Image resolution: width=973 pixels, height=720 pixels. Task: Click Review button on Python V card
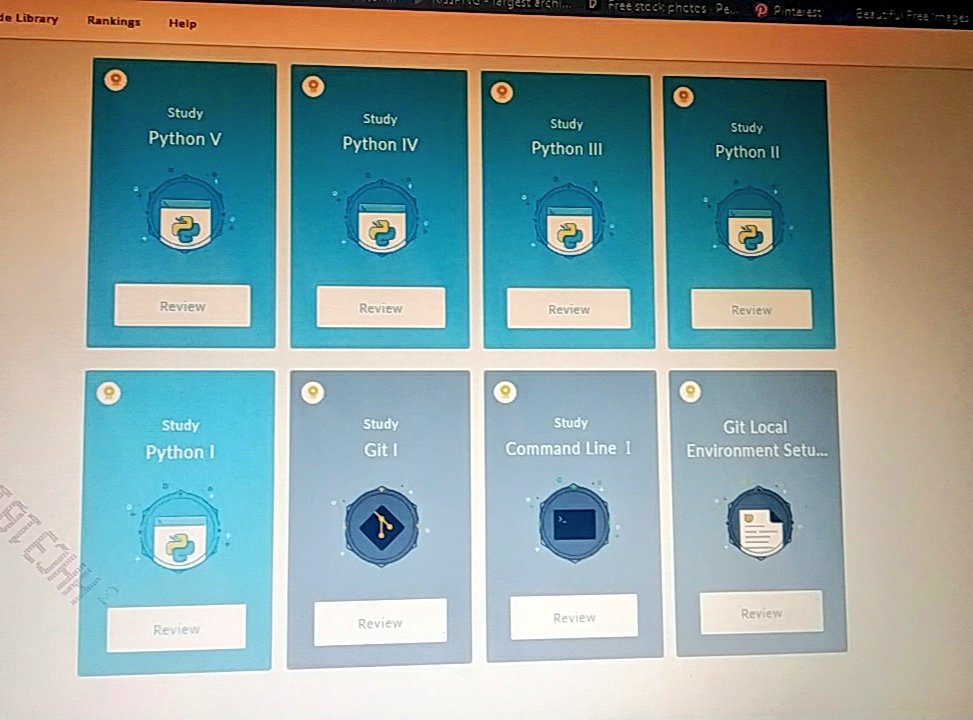(182, 305)
